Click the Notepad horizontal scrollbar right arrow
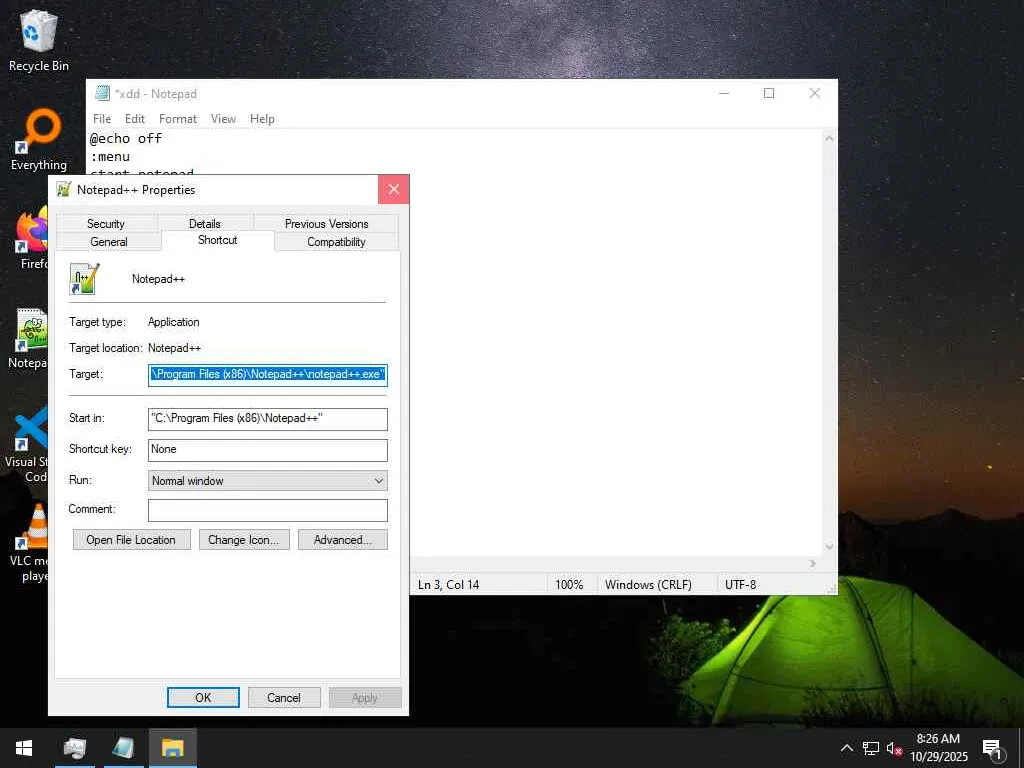Image resolution: width=1024 pixels, height=768 pixels. pyautogui.click(x=813, y=563)
